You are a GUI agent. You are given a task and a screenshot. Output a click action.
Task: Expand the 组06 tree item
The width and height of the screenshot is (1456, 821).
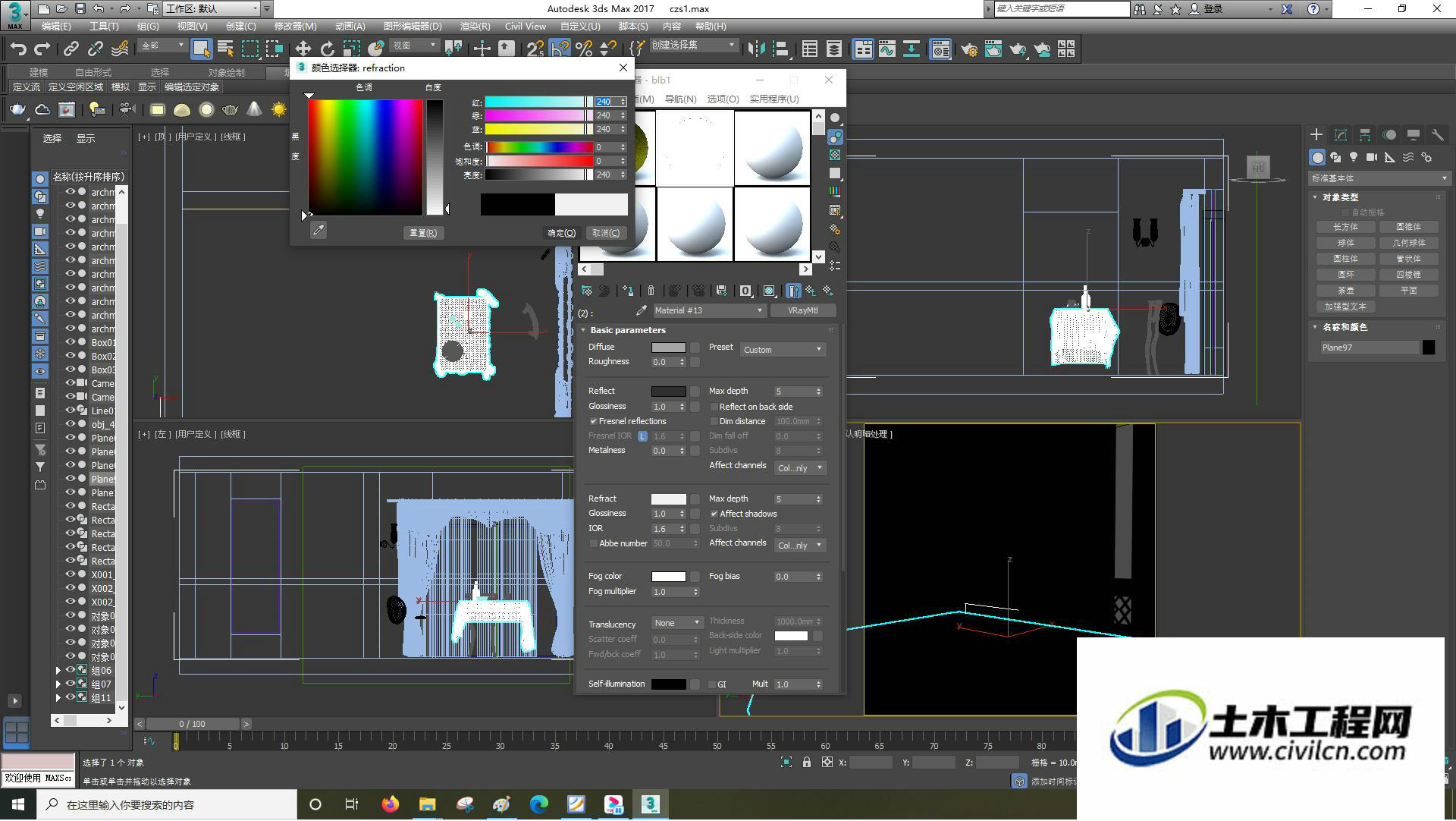click(58, 671)
